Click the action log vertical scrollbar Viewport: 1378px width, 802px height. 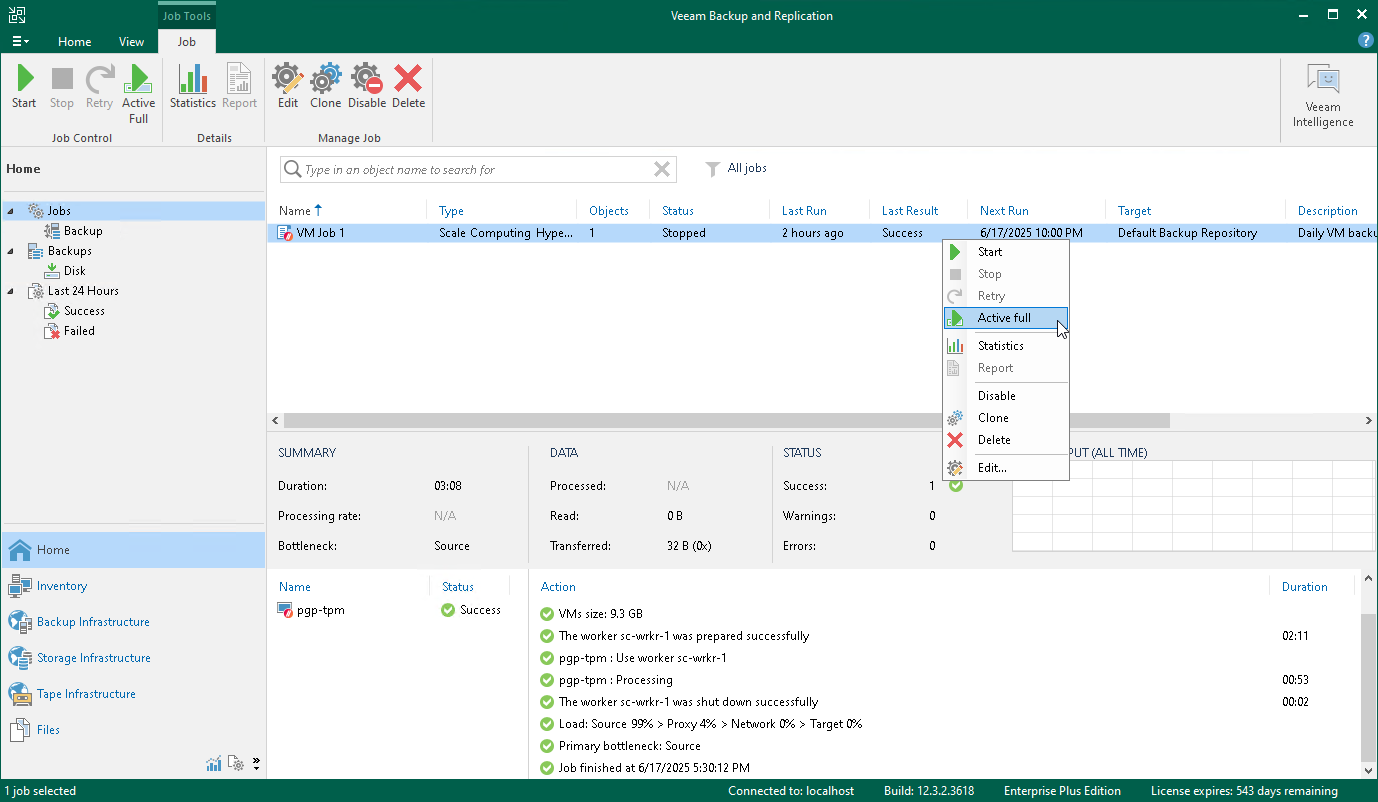pos(1369,687)
